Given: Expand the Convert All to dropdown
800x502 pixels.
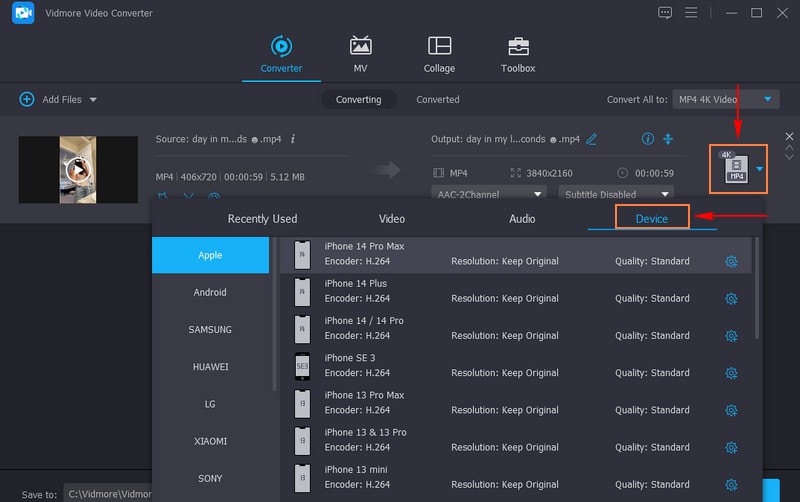Looking at the screenshot, I should tap(768, 99).
